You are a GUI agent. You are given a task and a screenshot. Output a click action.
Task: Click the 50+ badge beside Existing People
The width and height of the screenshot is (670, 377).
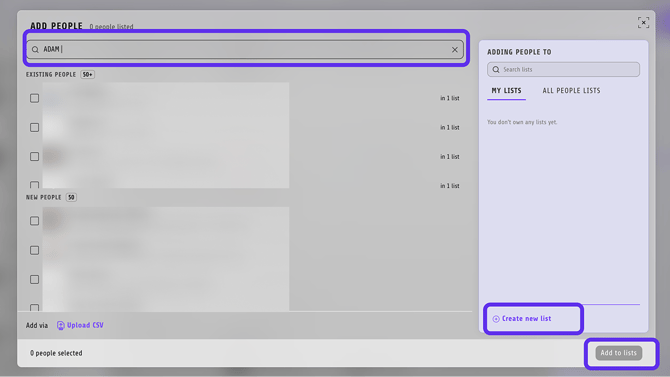pyautogui.click(x=88, y=74)
